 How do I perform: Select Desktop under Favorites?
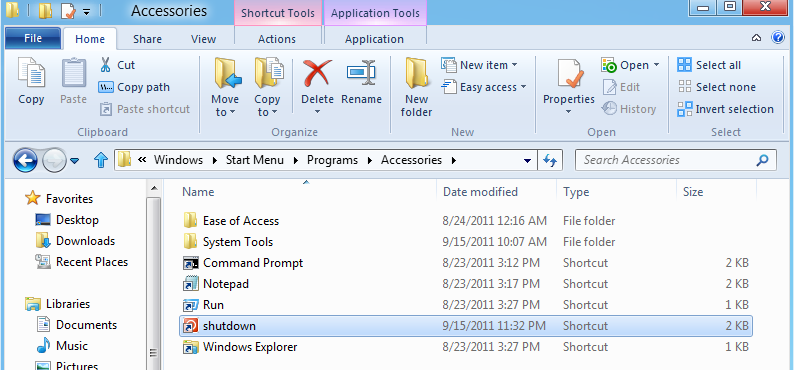(x=67, y=220)
